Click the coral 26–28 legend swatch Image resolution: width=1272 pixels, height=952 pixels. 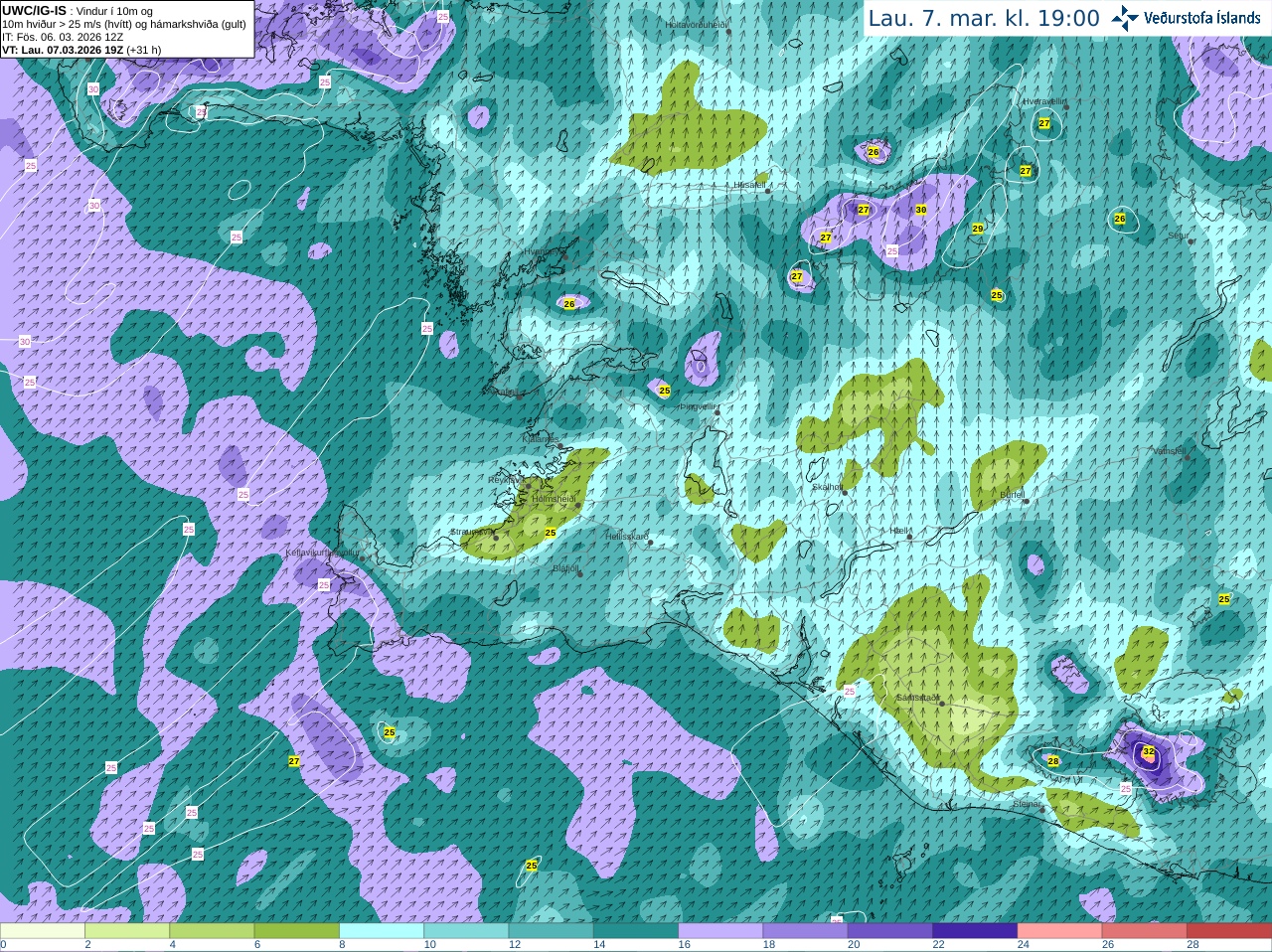tap(1145, 931)
